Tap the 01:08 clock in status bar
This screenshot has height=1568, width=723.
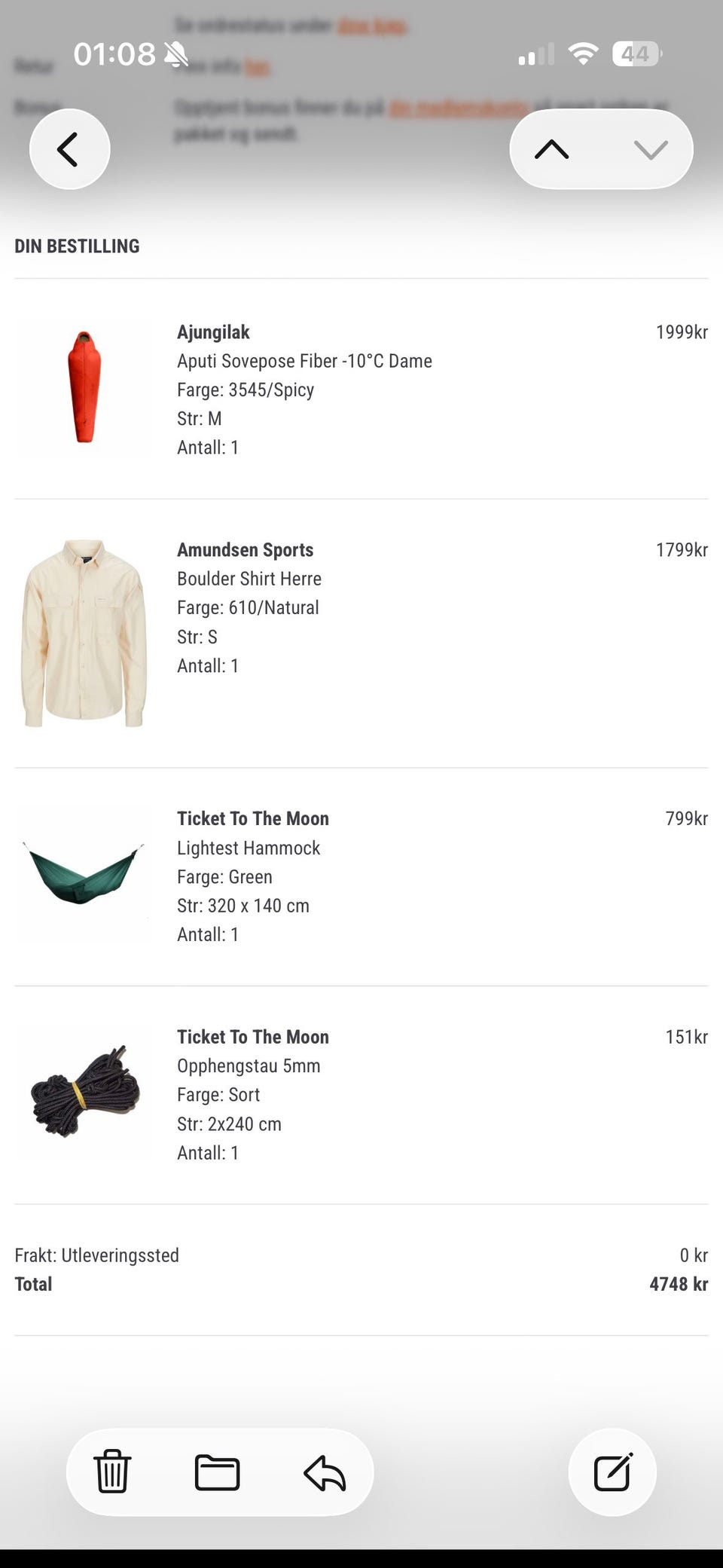(x=114, y=54)
